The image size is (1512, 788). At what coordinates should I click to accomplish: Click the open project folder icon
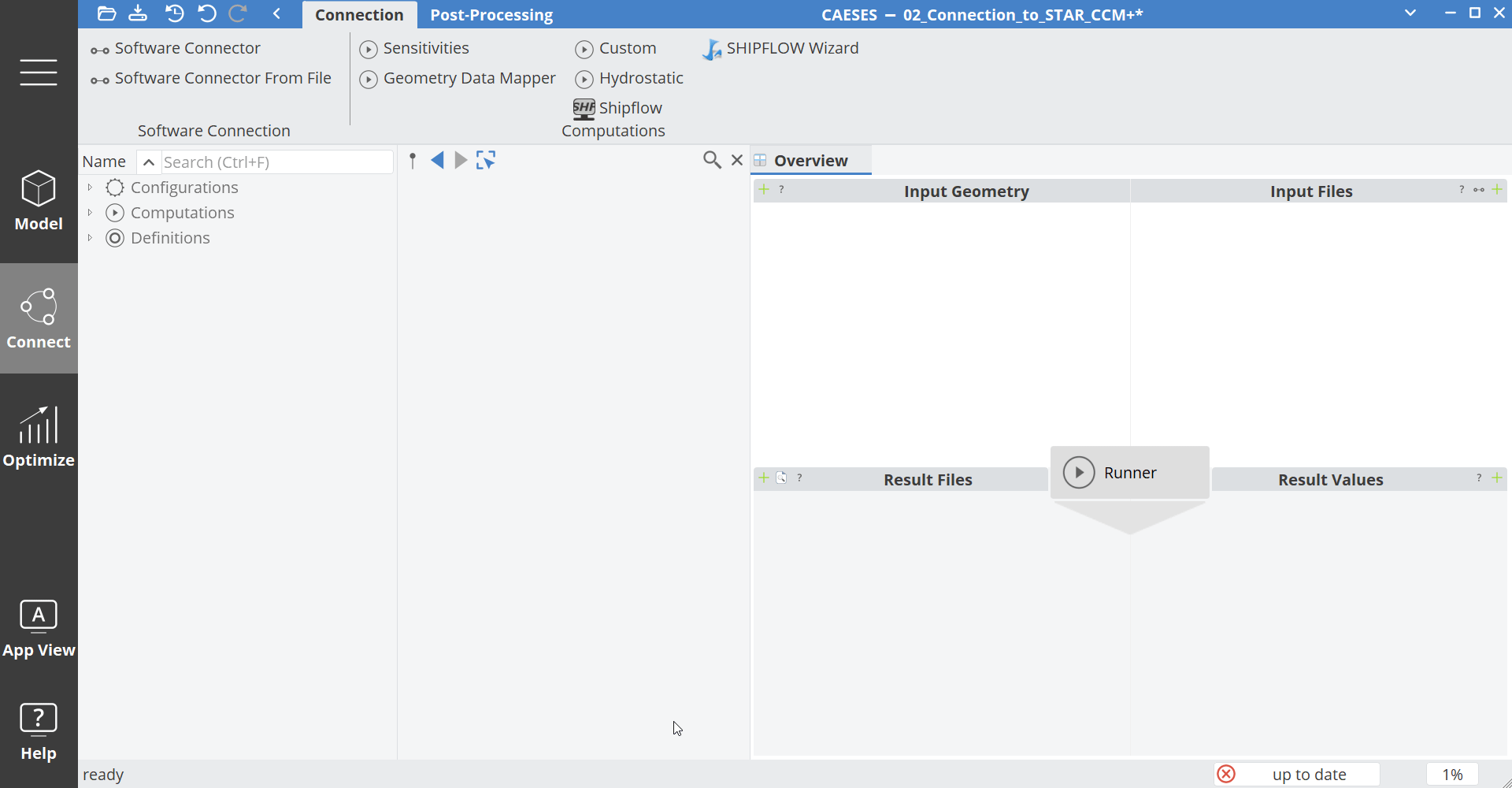106,13
